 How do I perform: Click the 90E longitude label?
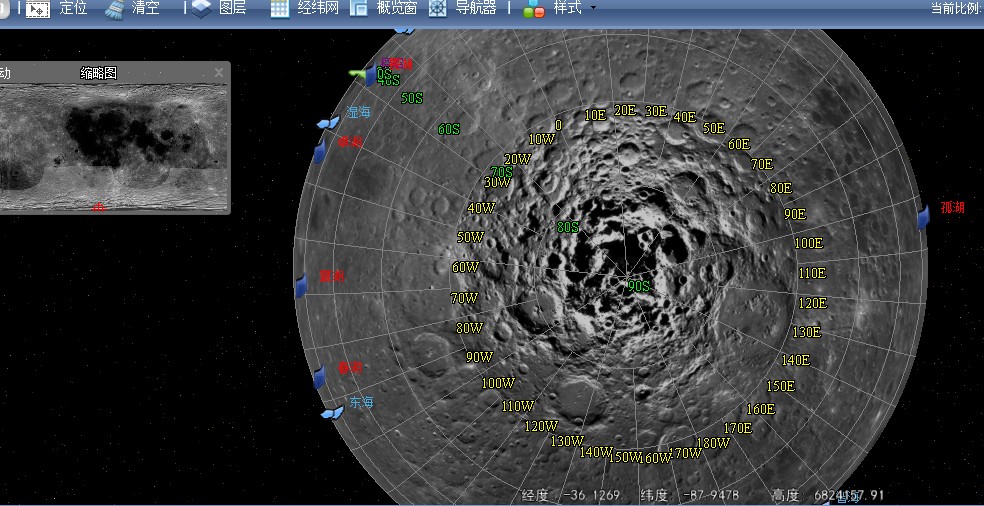click(x=795, y=214)
